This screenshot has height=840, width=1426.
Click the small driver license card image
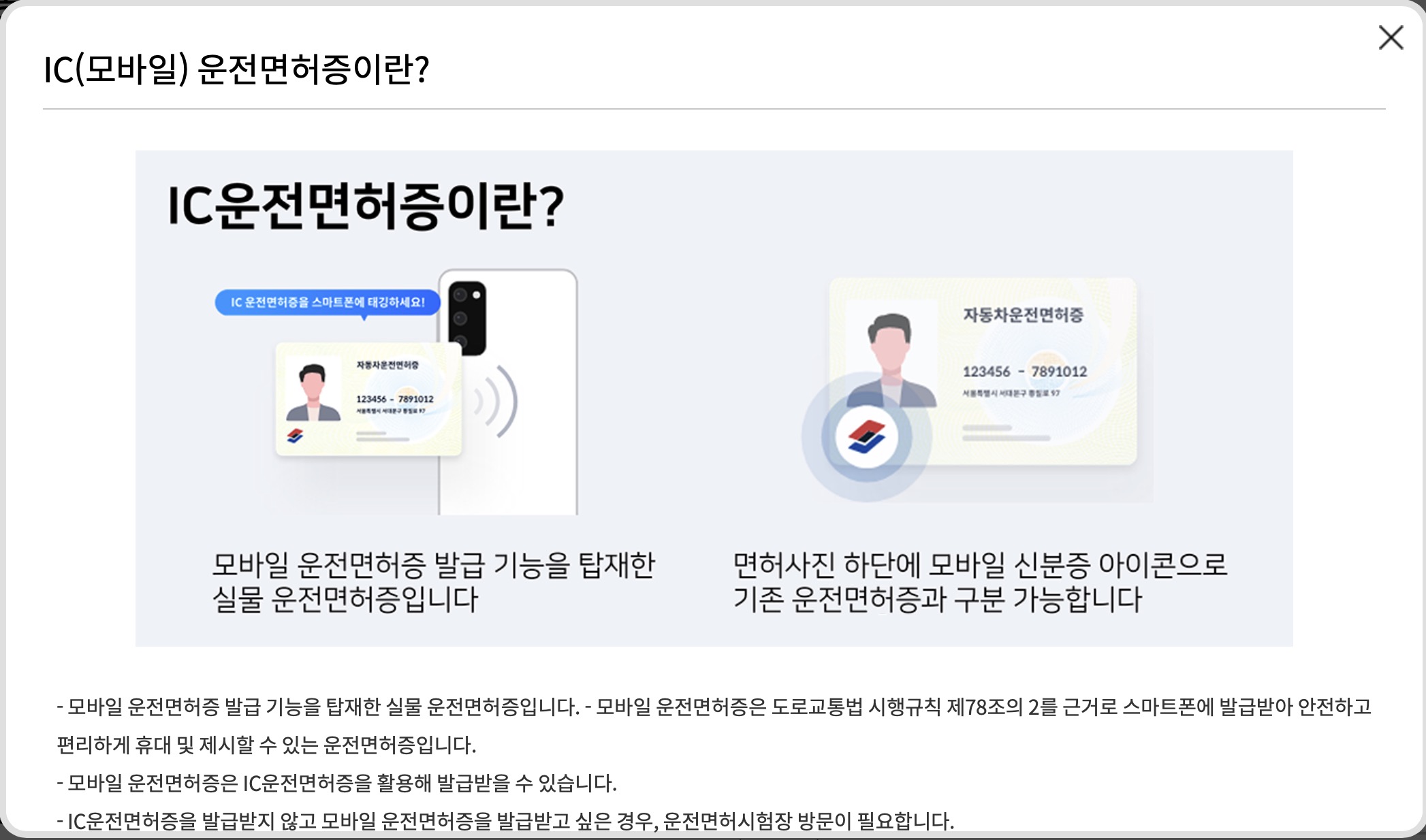click(368, 399)
